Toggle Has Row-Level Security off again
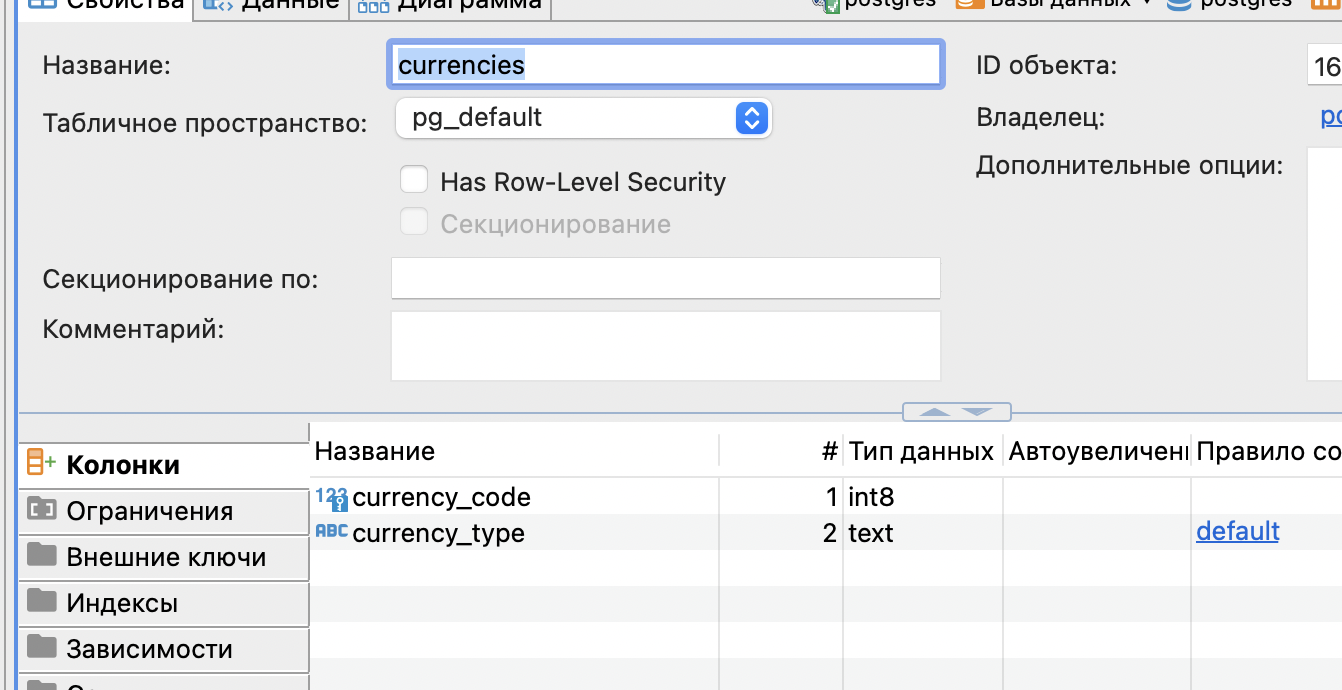This screenshot has width=1342, height=690. (414, 179)
